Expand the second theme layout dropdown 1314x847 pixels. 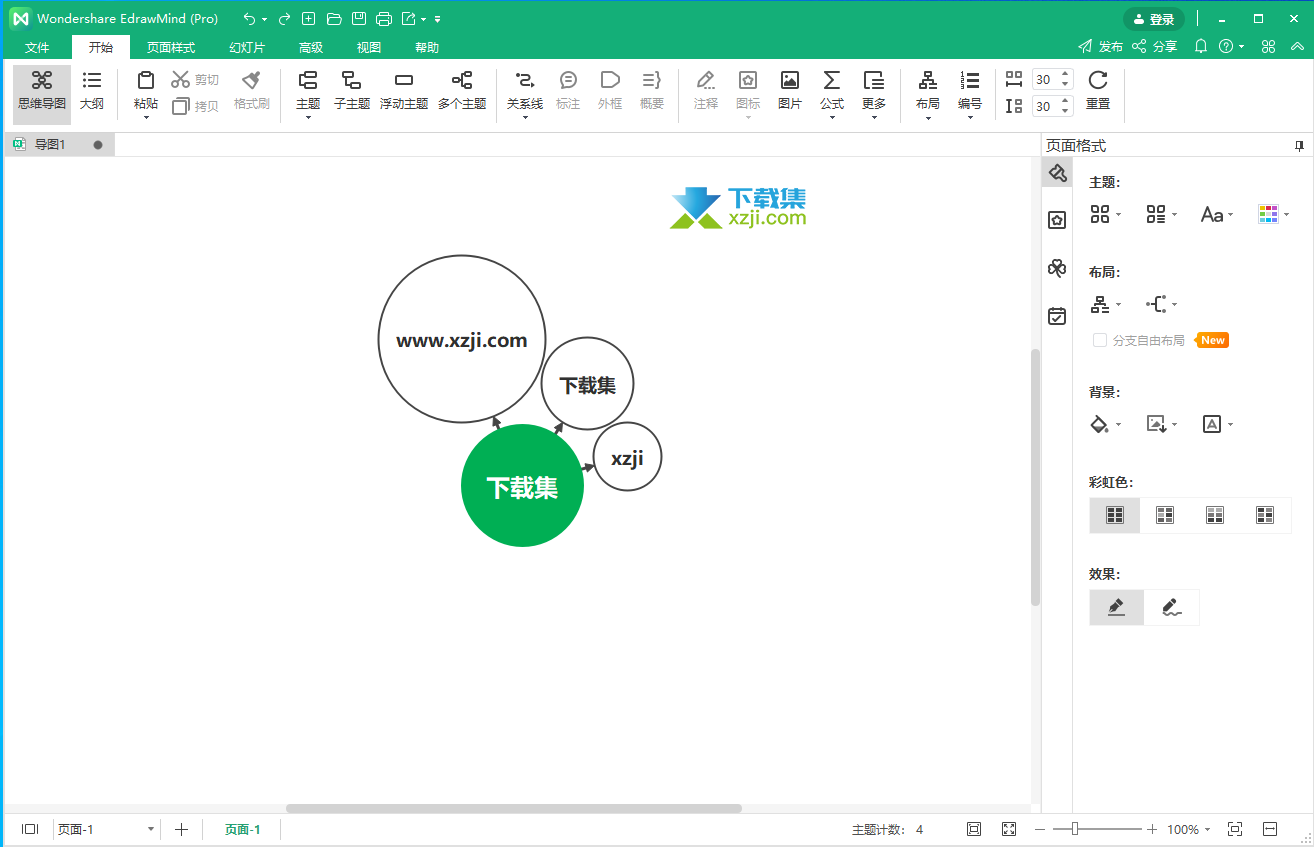(1161, 214)
